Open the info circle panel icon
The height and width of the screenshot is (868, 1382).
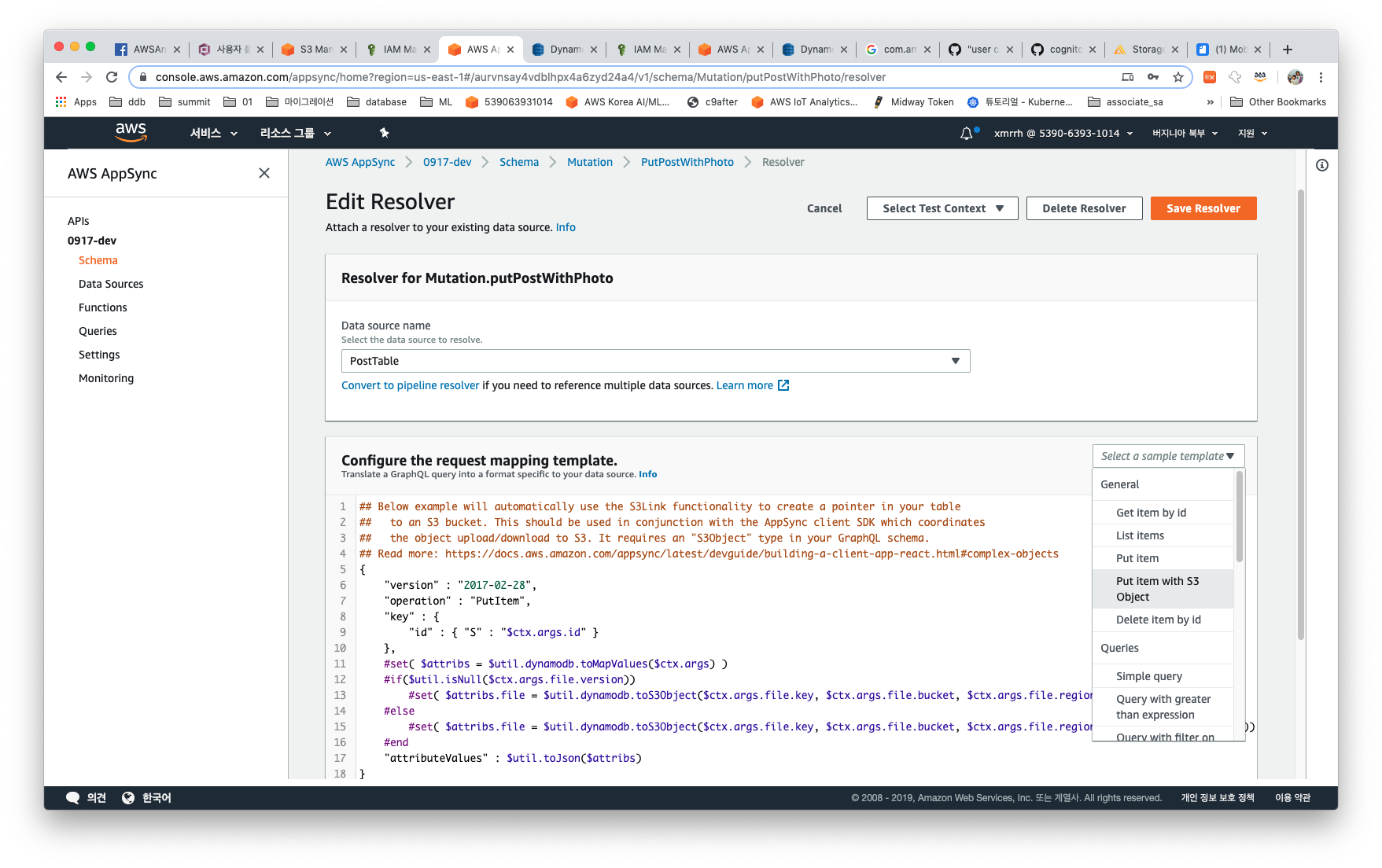(1322, 165)
